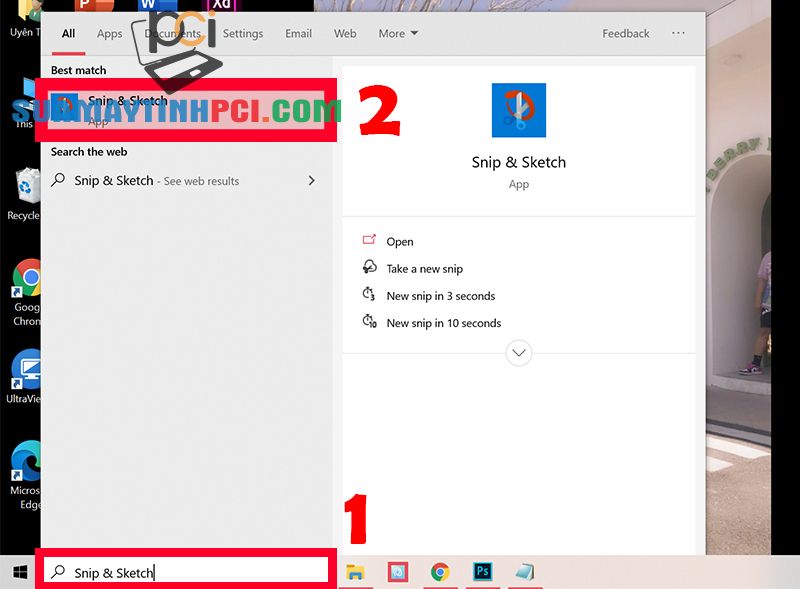Click the 3-second timer icon
The width and height of the screenshot is (800, 589).
[x=369, y=294]
